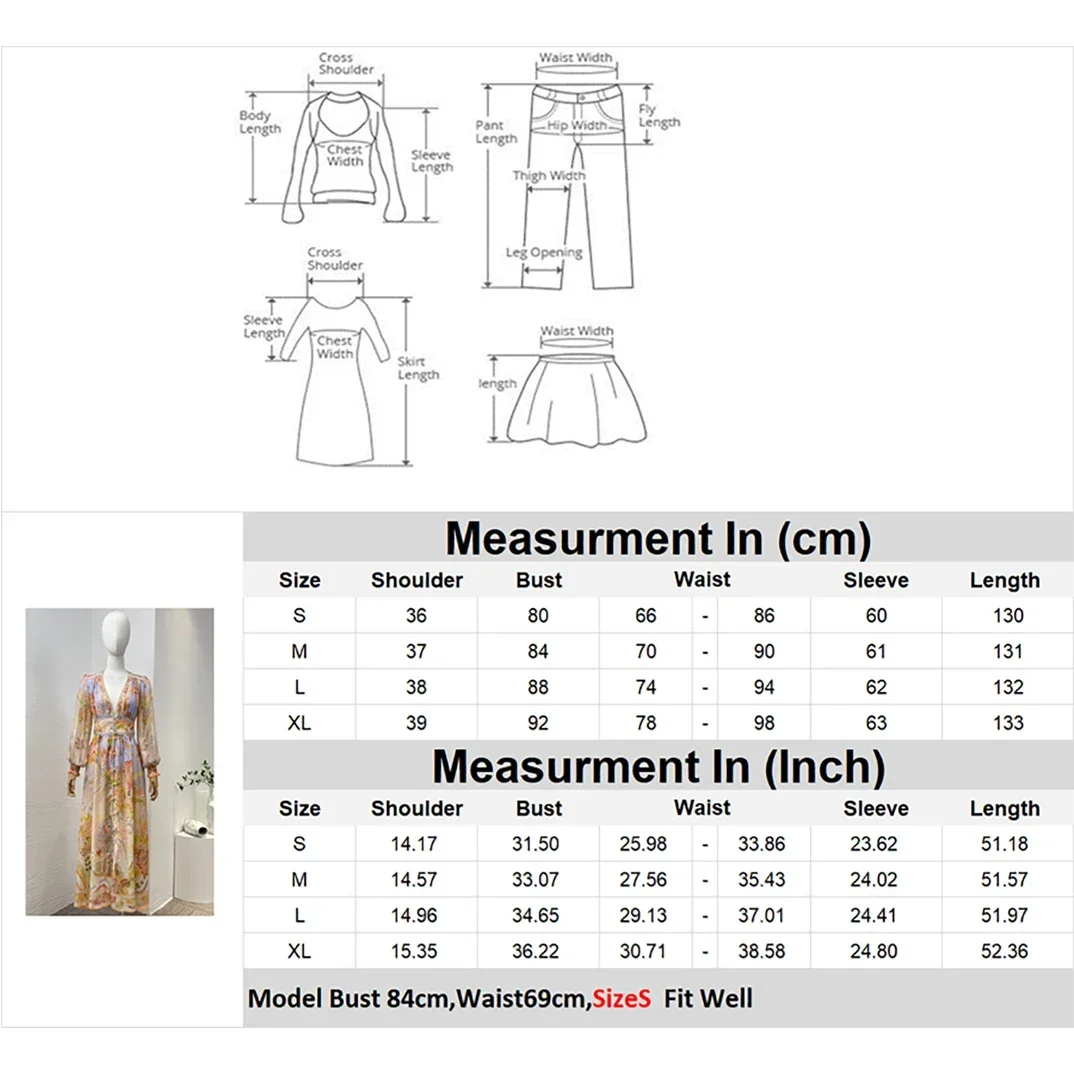The image size is (1074, 1074).
Task: Select waist value 25.98 in inch table
Action: click(x=643, y=844)
